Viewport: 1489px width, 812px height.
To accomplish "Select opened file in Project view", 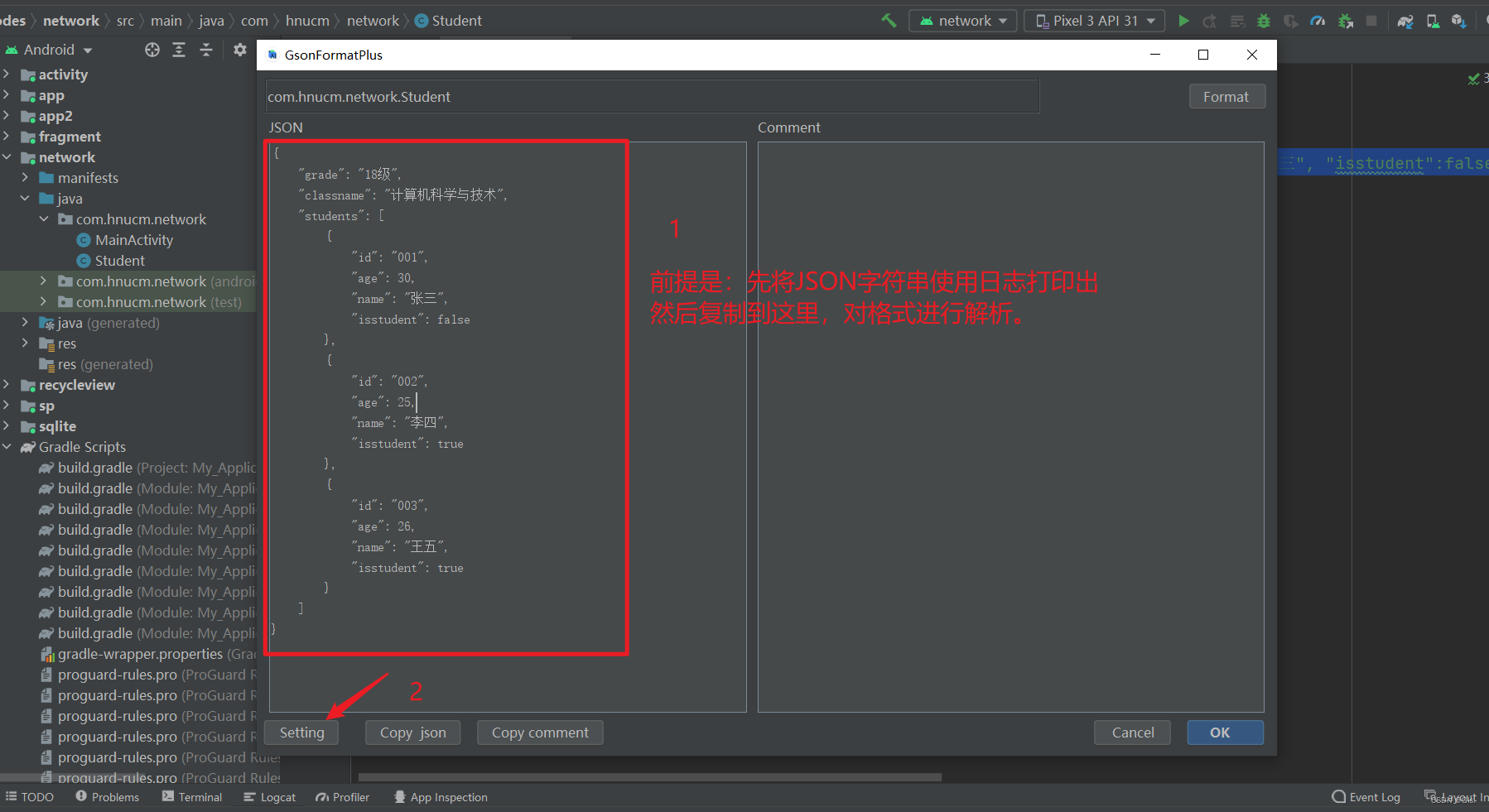I will click(152, 50).
